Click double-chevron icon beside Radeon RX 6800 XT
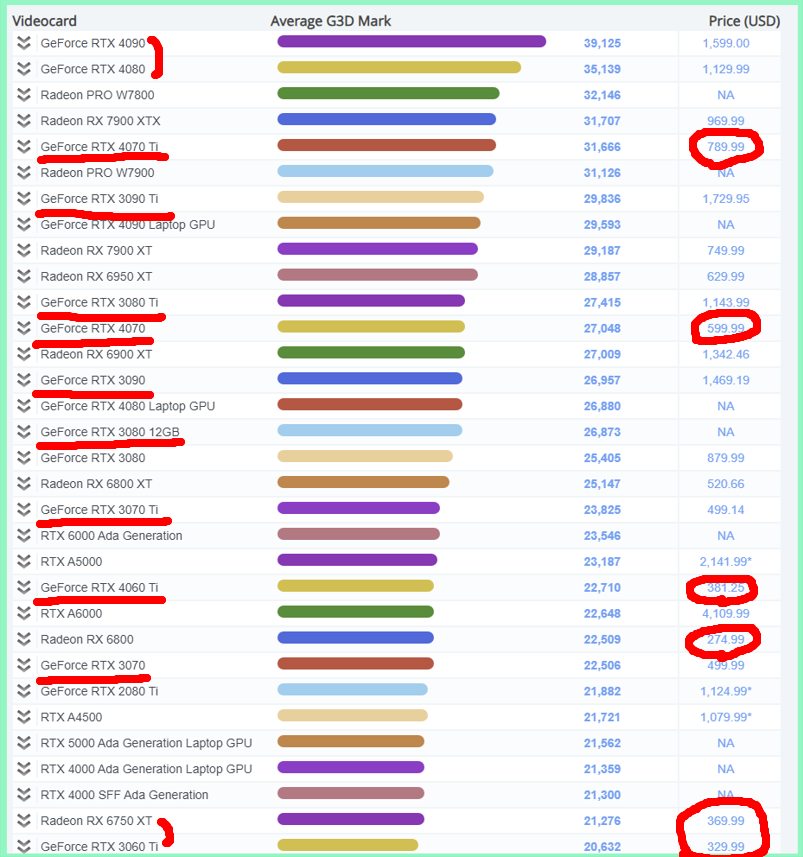The width and height of the screenshot is (803, 857). [24, 484]
